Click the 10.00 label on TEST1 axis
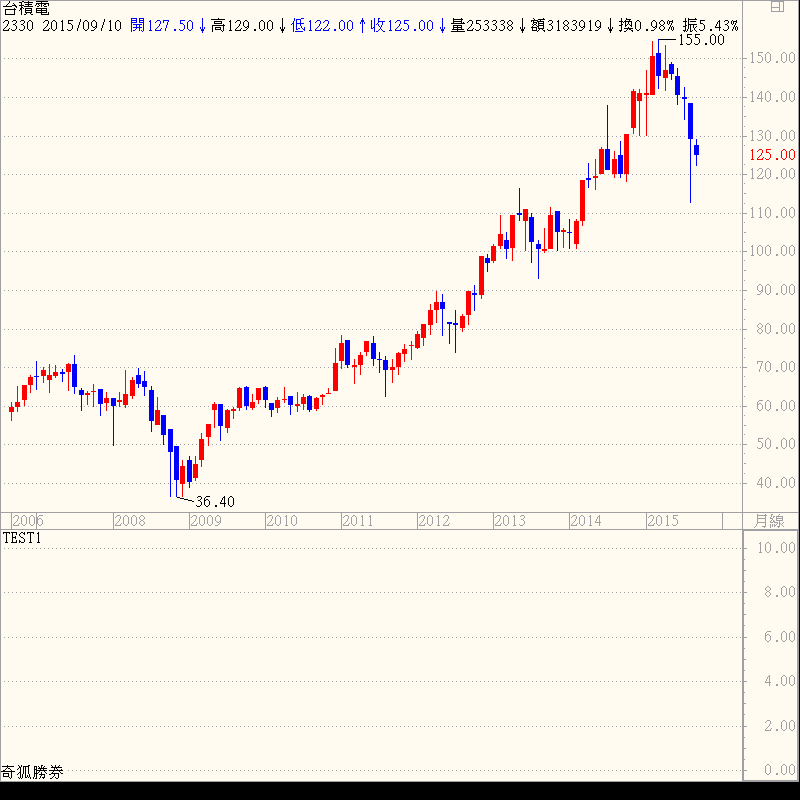Image resolution: width=800 pixels, height=800 pixels. (776, 548)
